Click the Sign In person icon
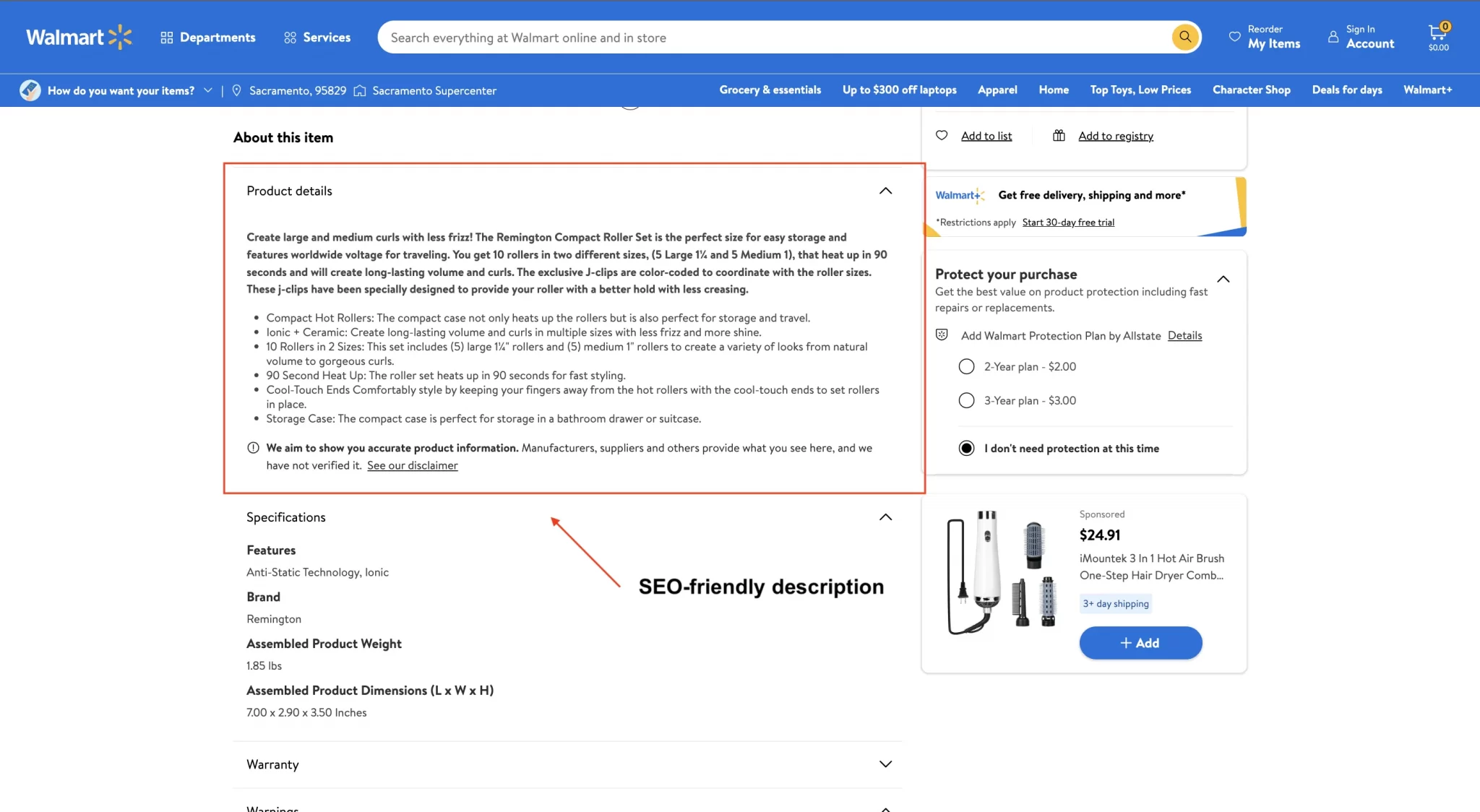Screen dimensions: 1480x812 coord(1333,36)
